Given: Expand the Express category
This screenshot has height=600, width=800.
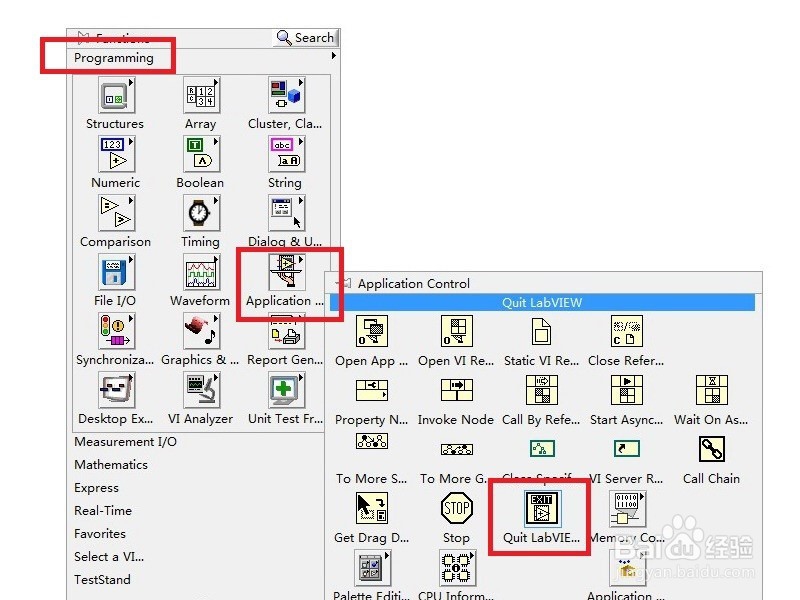Looking at the screenshot, I should point(96,488).
